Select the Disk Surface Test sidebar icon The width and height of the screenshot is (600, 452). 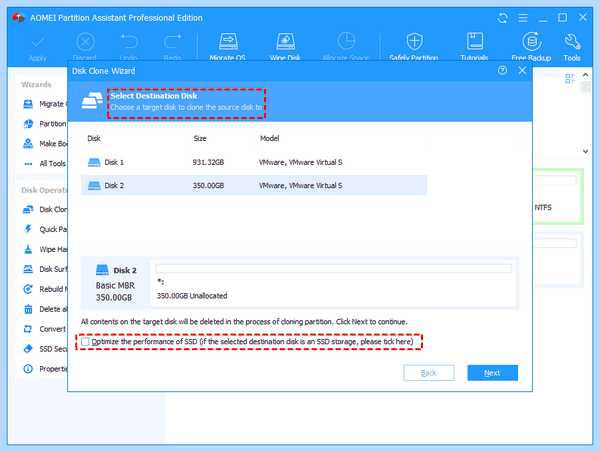click(28, 269)
